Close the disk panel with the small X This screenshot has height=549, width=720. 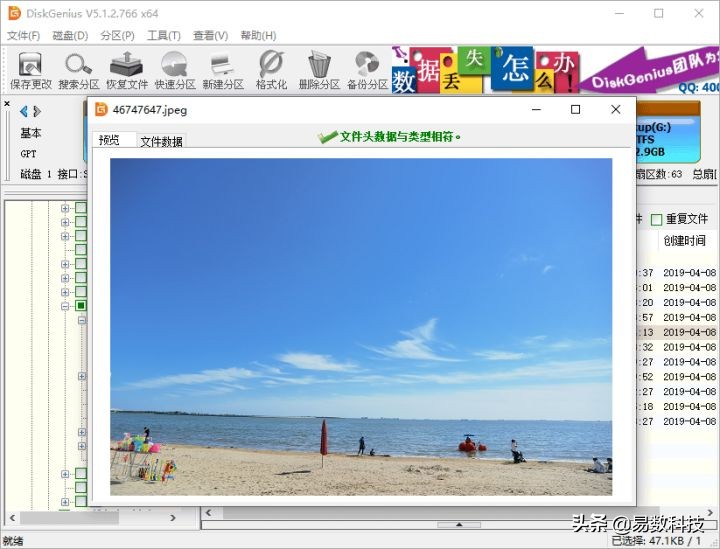click(x=7, y=104)
